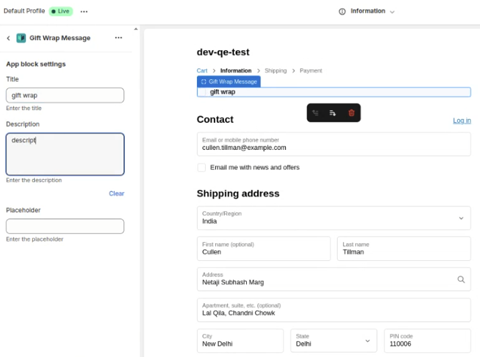Click the duplicate block icon in floating toolbar

pyautogui.click(x=333, y=113)
